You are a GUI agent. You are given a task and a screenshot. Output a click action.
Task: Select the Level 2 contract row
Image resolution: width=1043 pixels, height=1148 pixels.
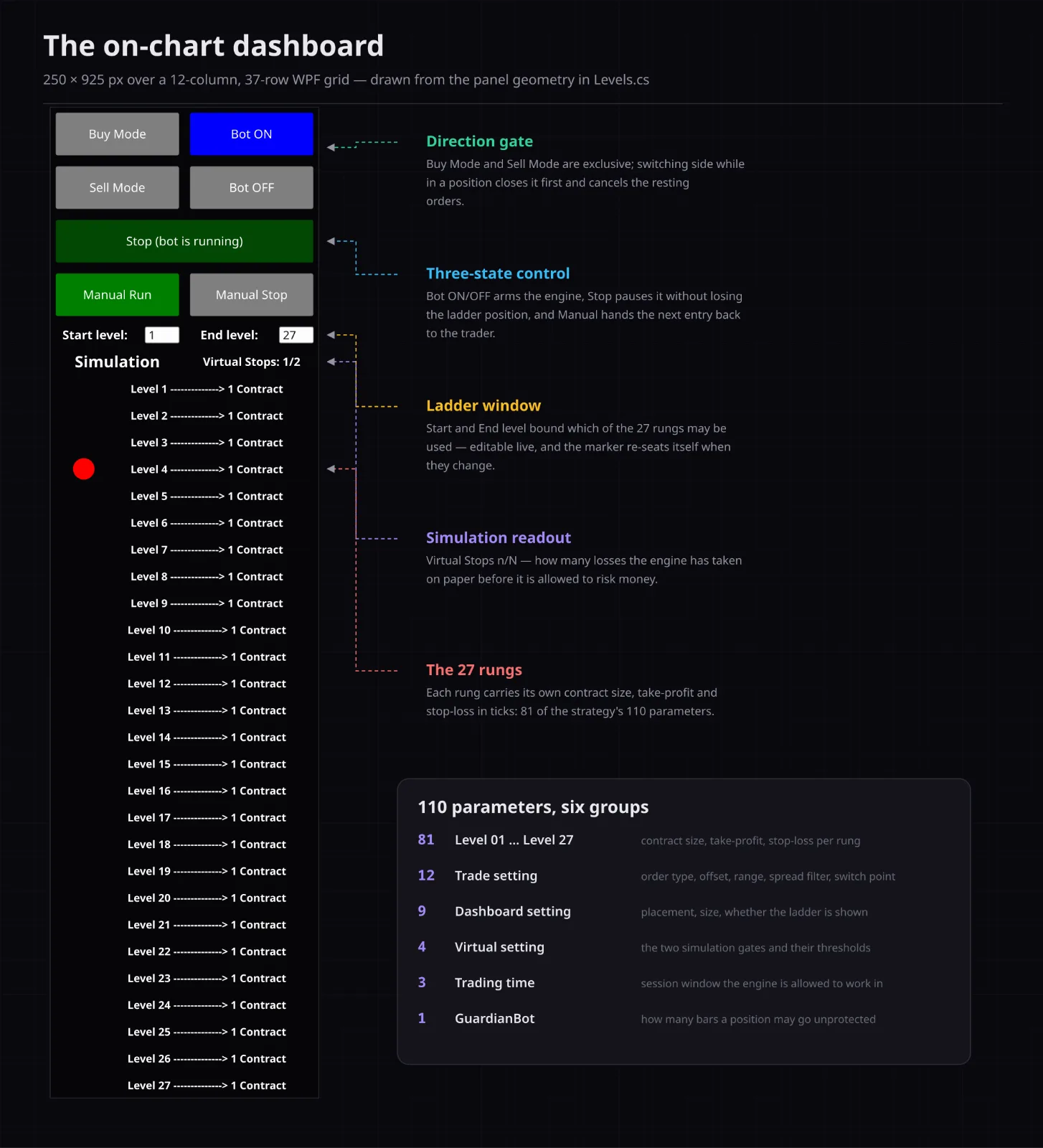207,415
